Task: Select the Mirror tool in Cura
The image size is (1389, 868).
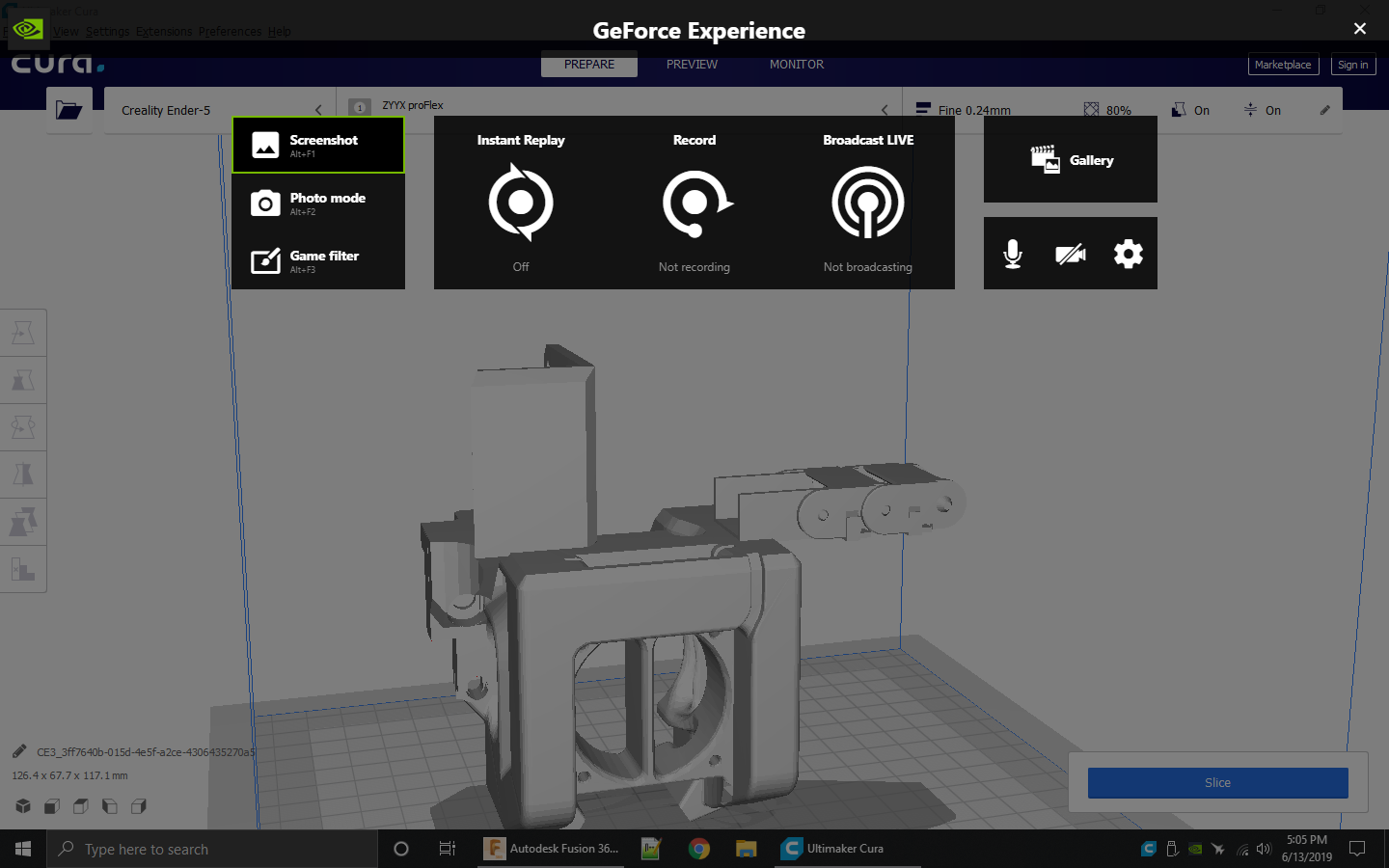Action: click(23, 475)
